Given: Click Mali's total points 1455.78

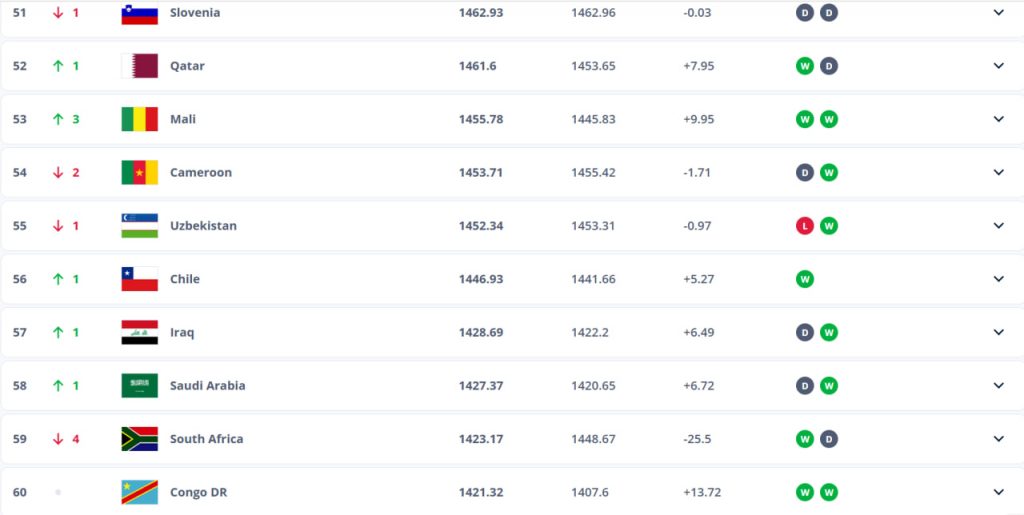Looking at the screenshot, I should 481,119.
